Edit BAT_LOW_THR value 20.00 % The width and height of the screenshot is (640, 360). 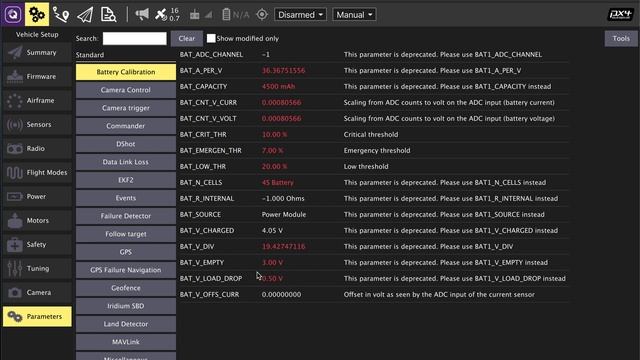(274, 167)
